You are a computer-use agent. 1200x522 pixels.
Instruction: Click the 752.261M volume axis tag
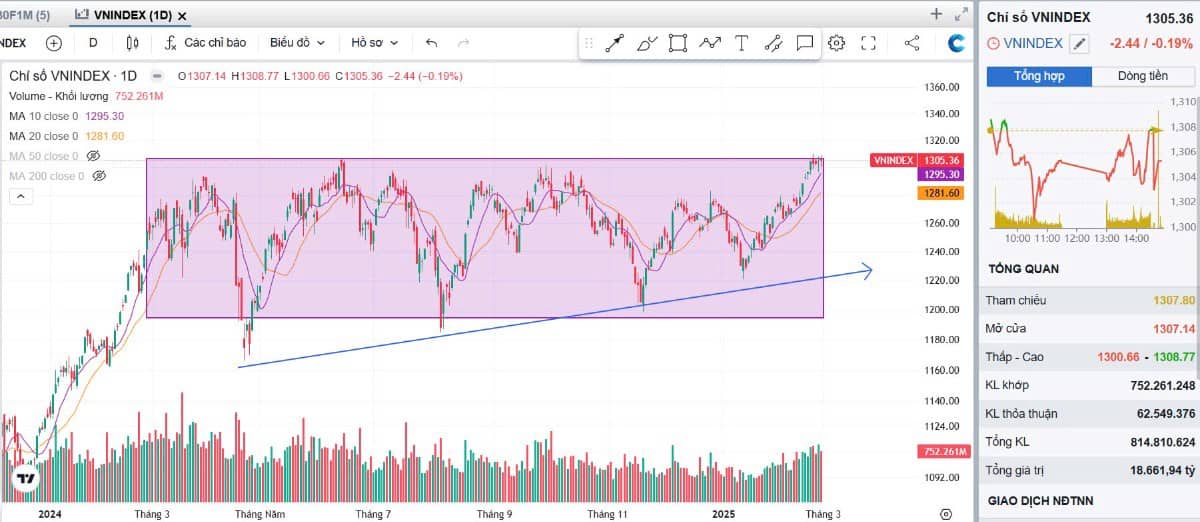coord(942,452)
